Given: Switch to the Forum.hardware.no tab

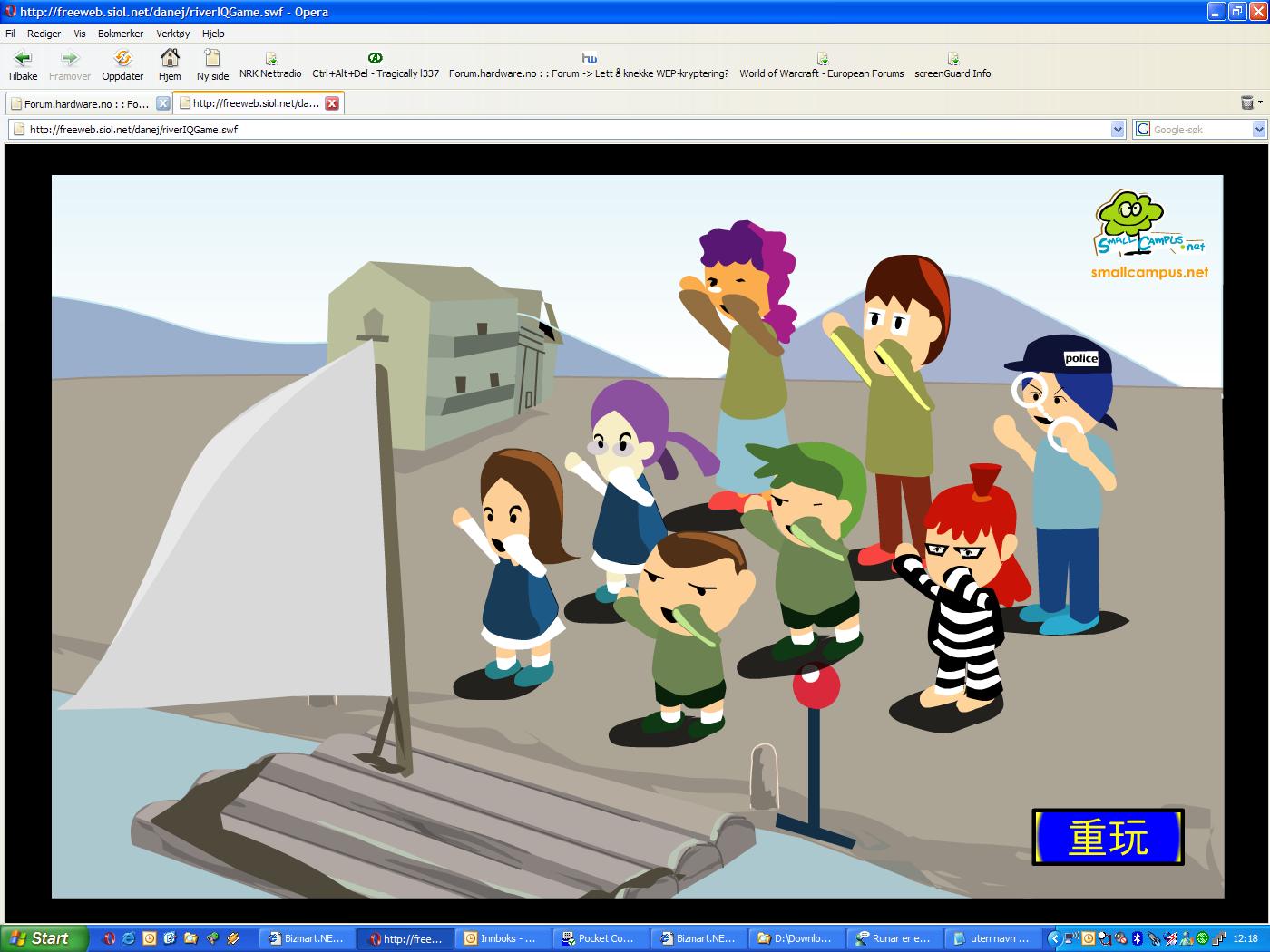Looking at the screenshot, I should coord(89,103).
